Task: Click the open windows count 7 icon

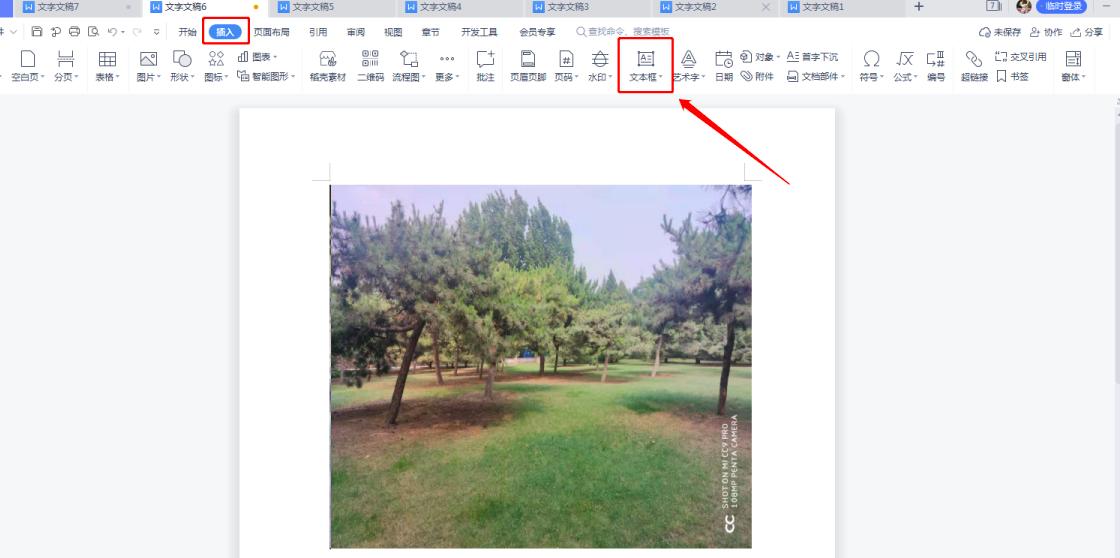Action: coord(994,6)
